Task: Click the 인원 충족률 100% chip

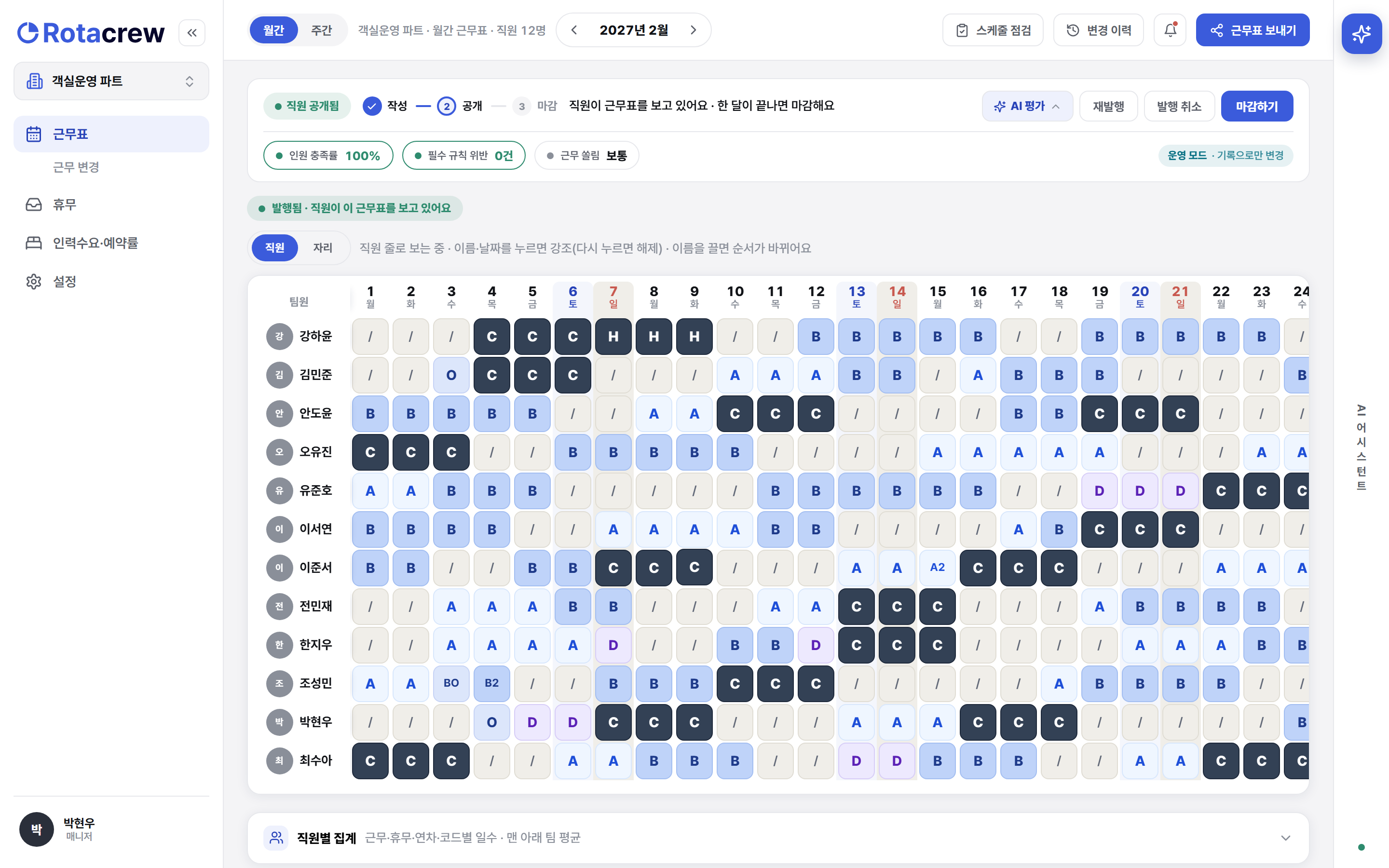Action: click(328, 156)
